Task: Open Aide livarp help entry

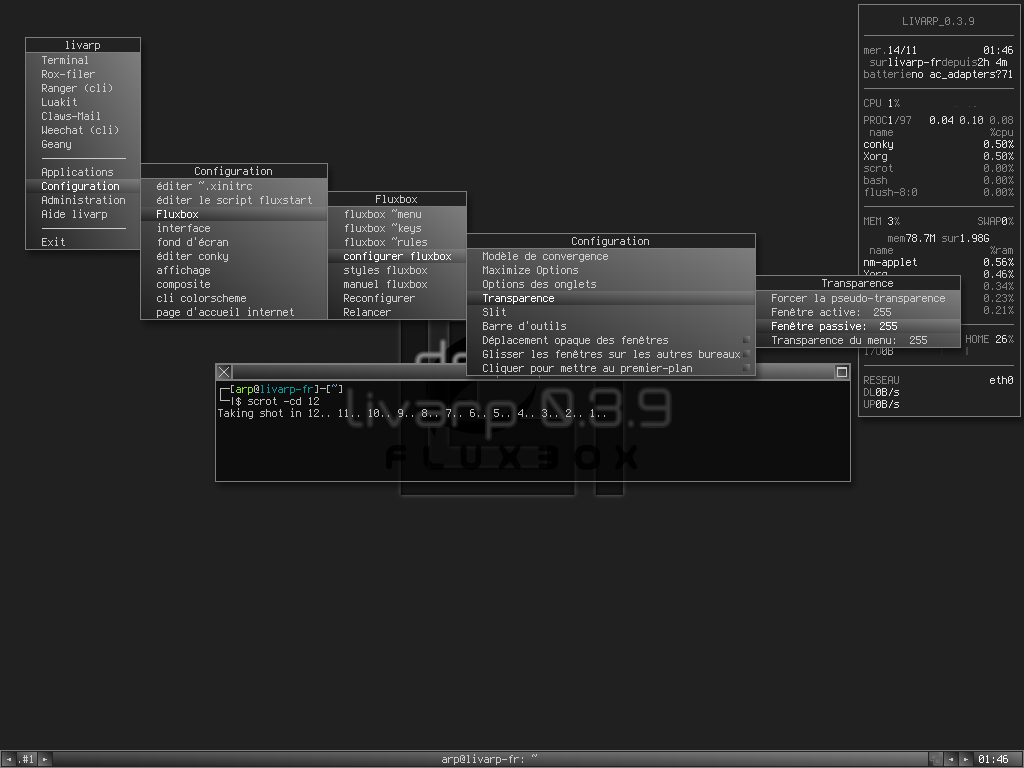Action: pos(83,214)
